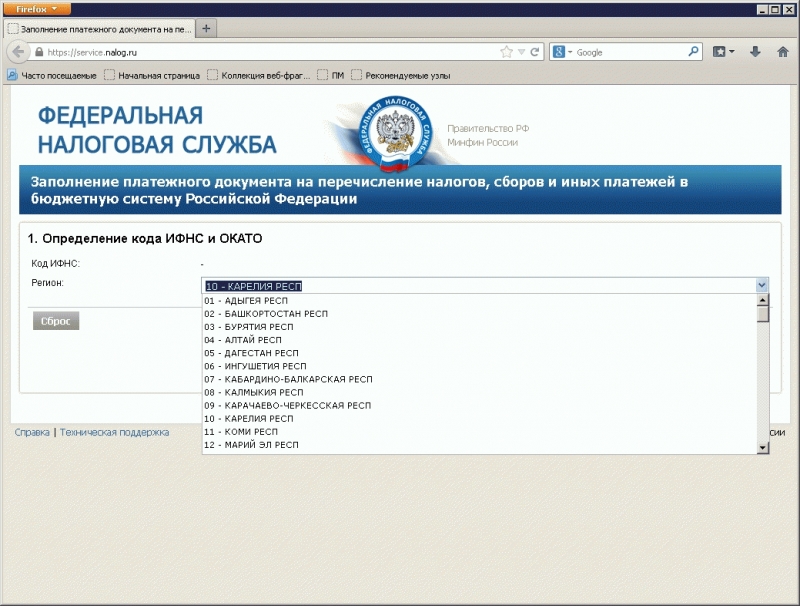Click into the URL address field

[x=270, y=52]
